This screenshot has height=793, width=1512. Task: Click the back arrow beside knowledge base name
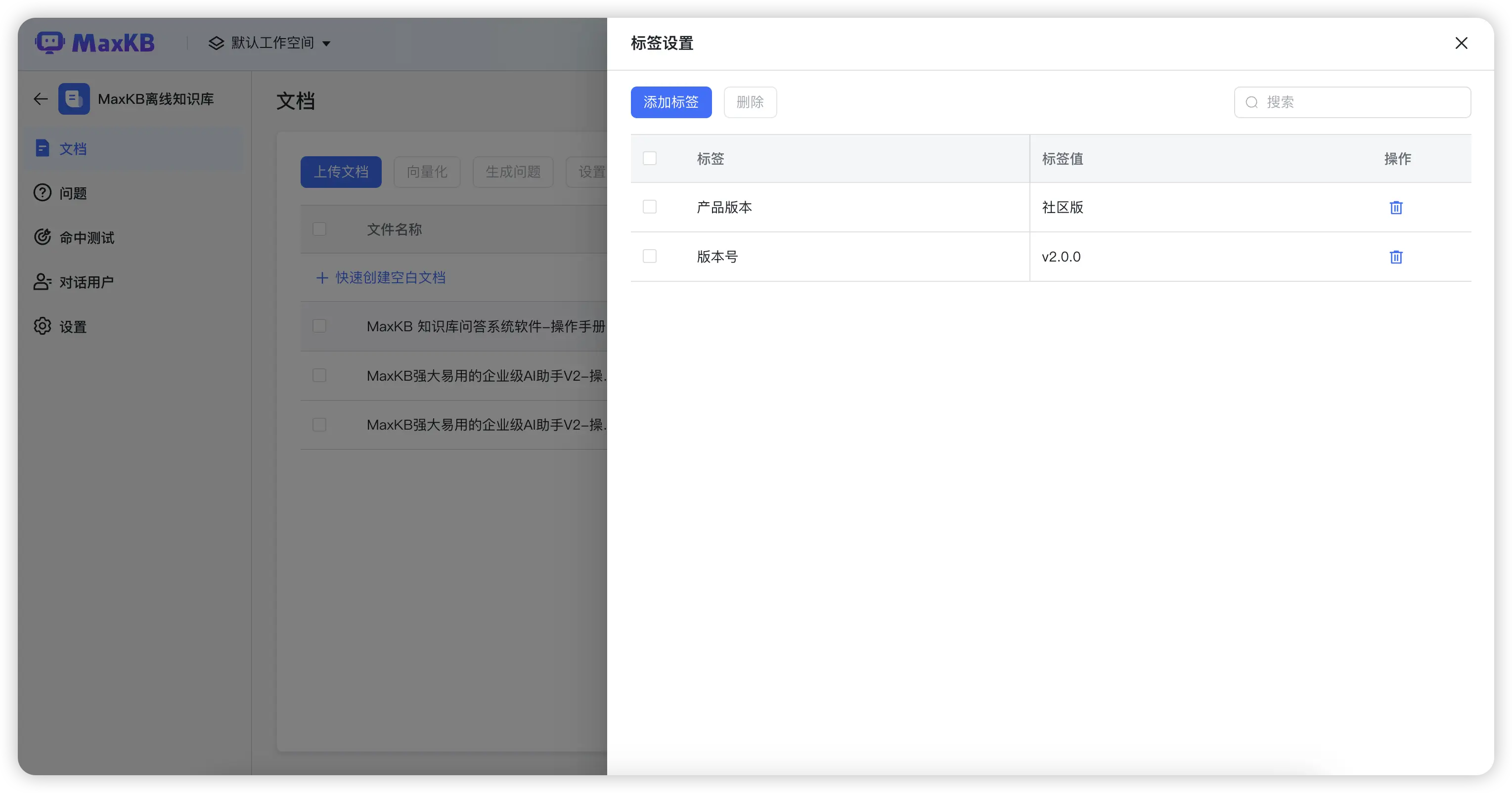41,98
